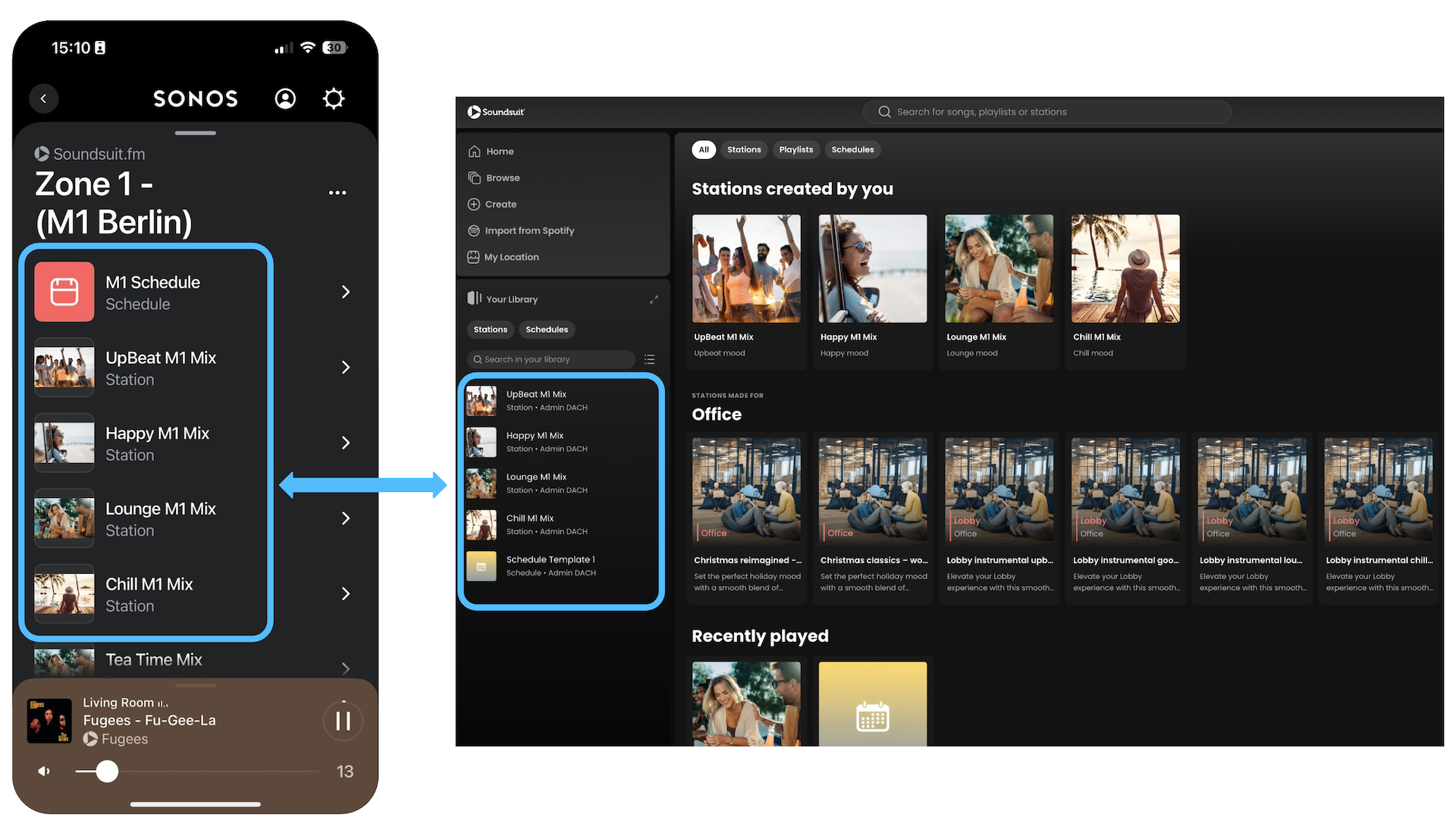Click Living Room label in now-playing bar
Image resolution: width=1456 pixels, height=833 pixels.
[x=118, y=703]
